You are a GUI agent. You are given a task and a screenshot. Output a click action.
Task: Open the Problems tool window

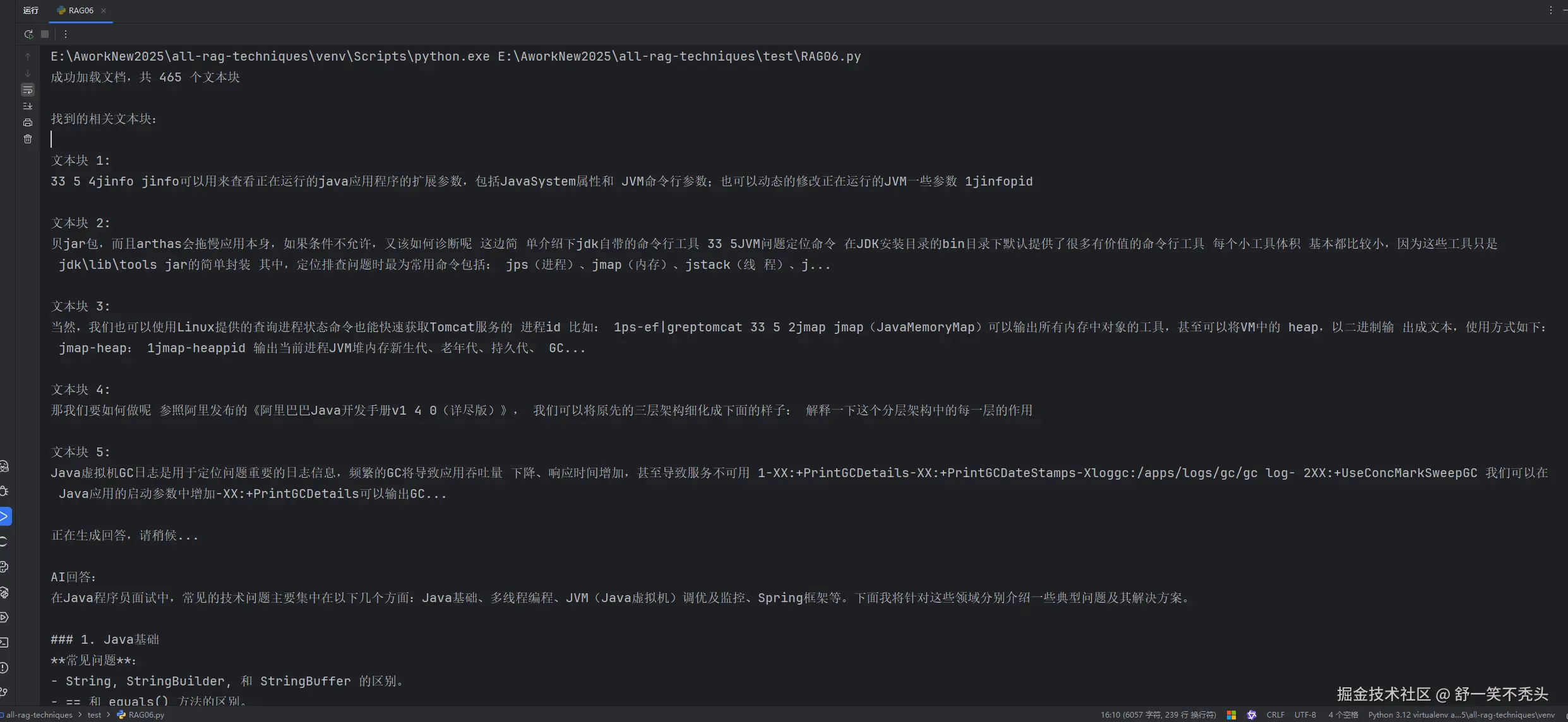click(x=4, y=668)
